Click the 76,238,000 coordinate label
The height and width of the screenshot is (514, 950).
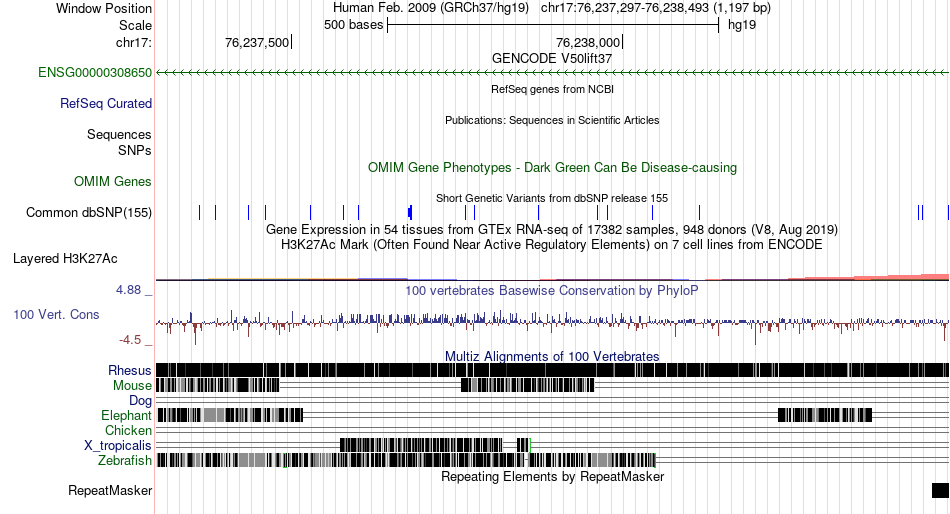588,43
